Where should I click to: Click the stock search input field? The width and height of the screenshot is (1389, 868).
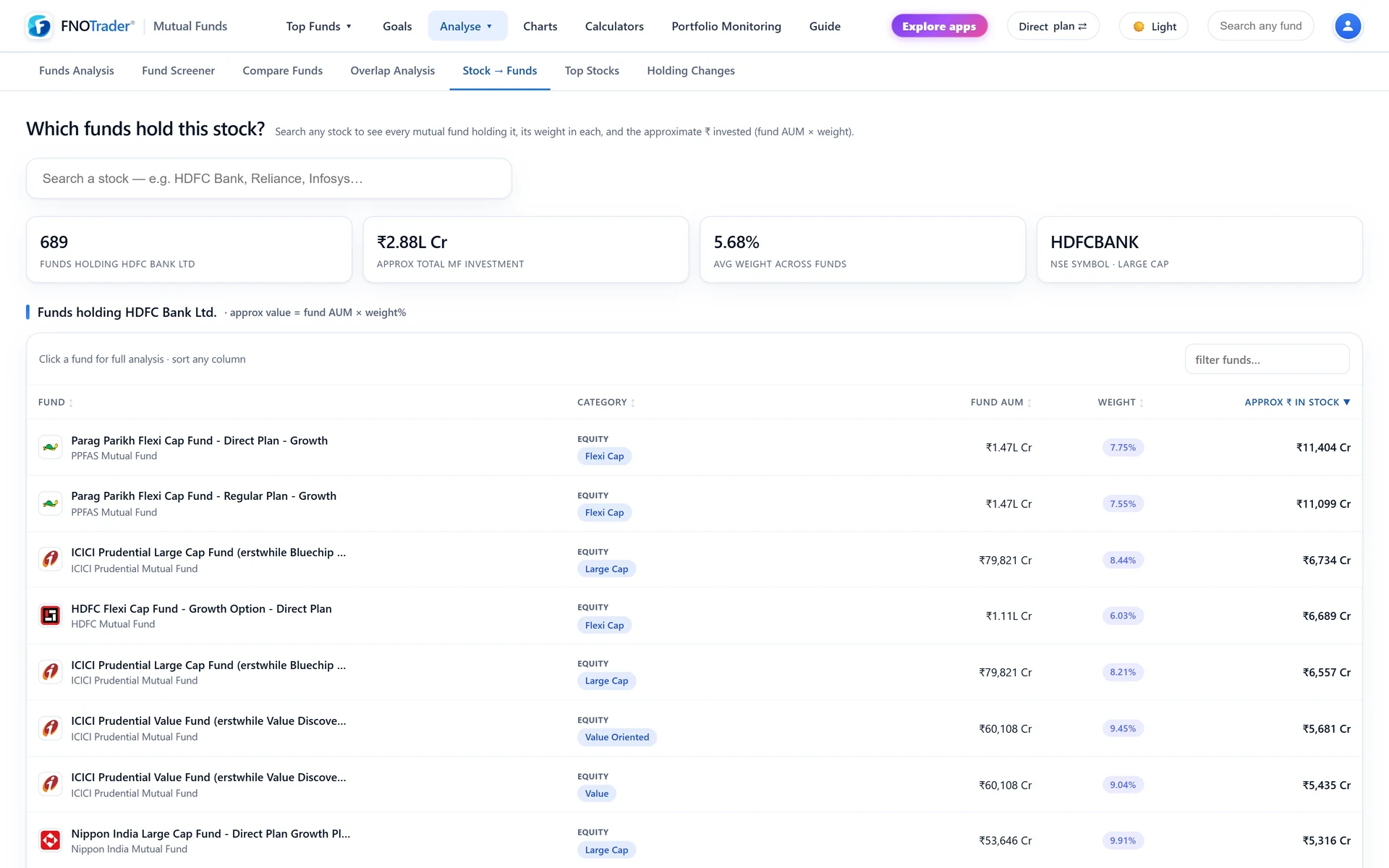click(x=269, y=179)
